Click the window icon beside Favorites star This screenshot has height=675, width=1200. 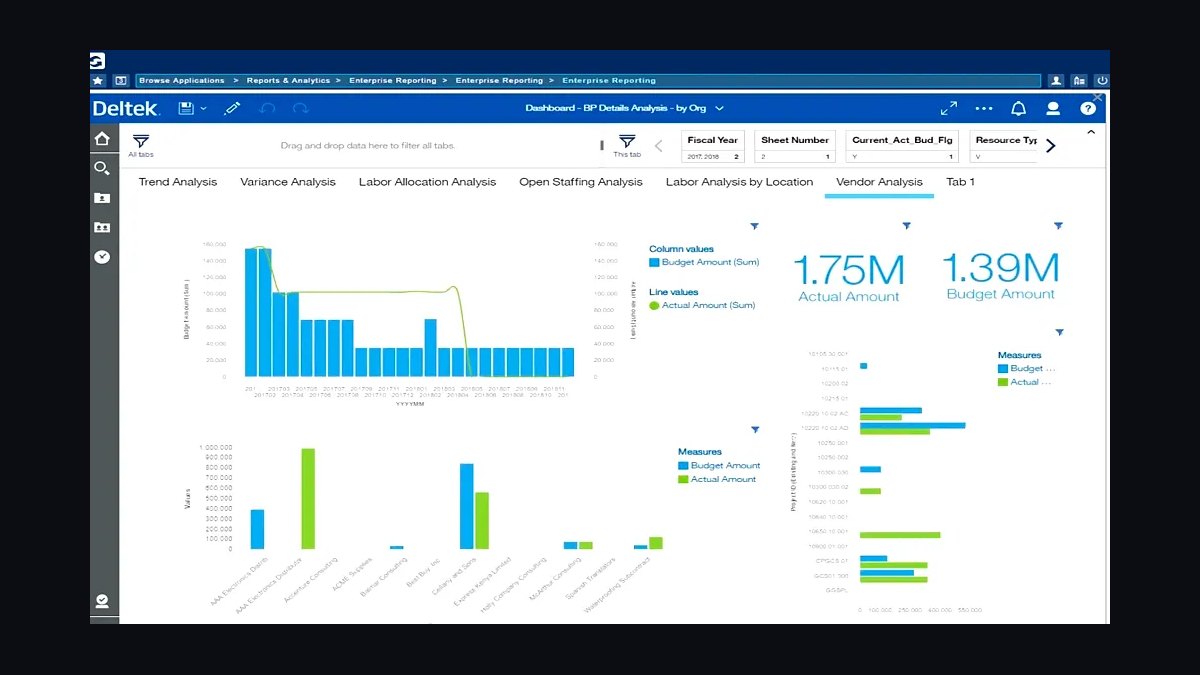click(x=121, y=80)
